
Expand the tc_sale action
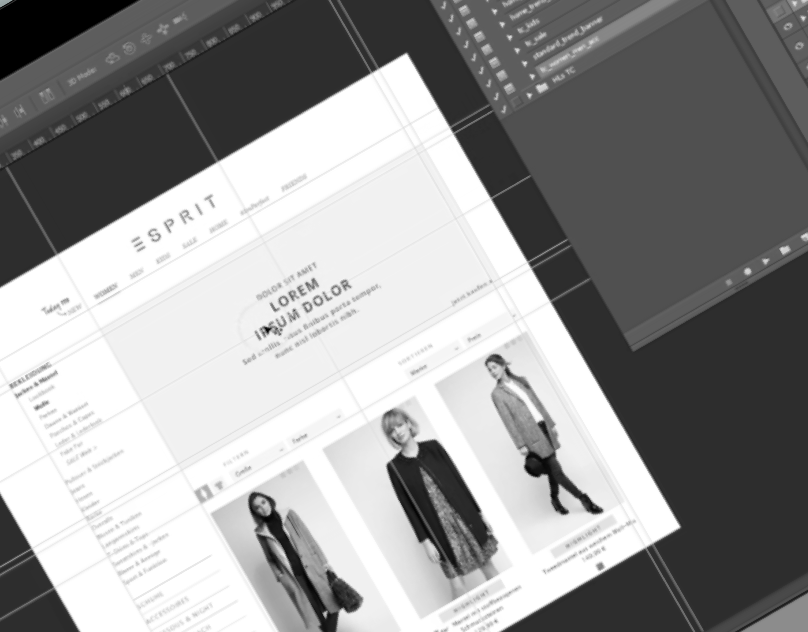[x=517, y=50]
